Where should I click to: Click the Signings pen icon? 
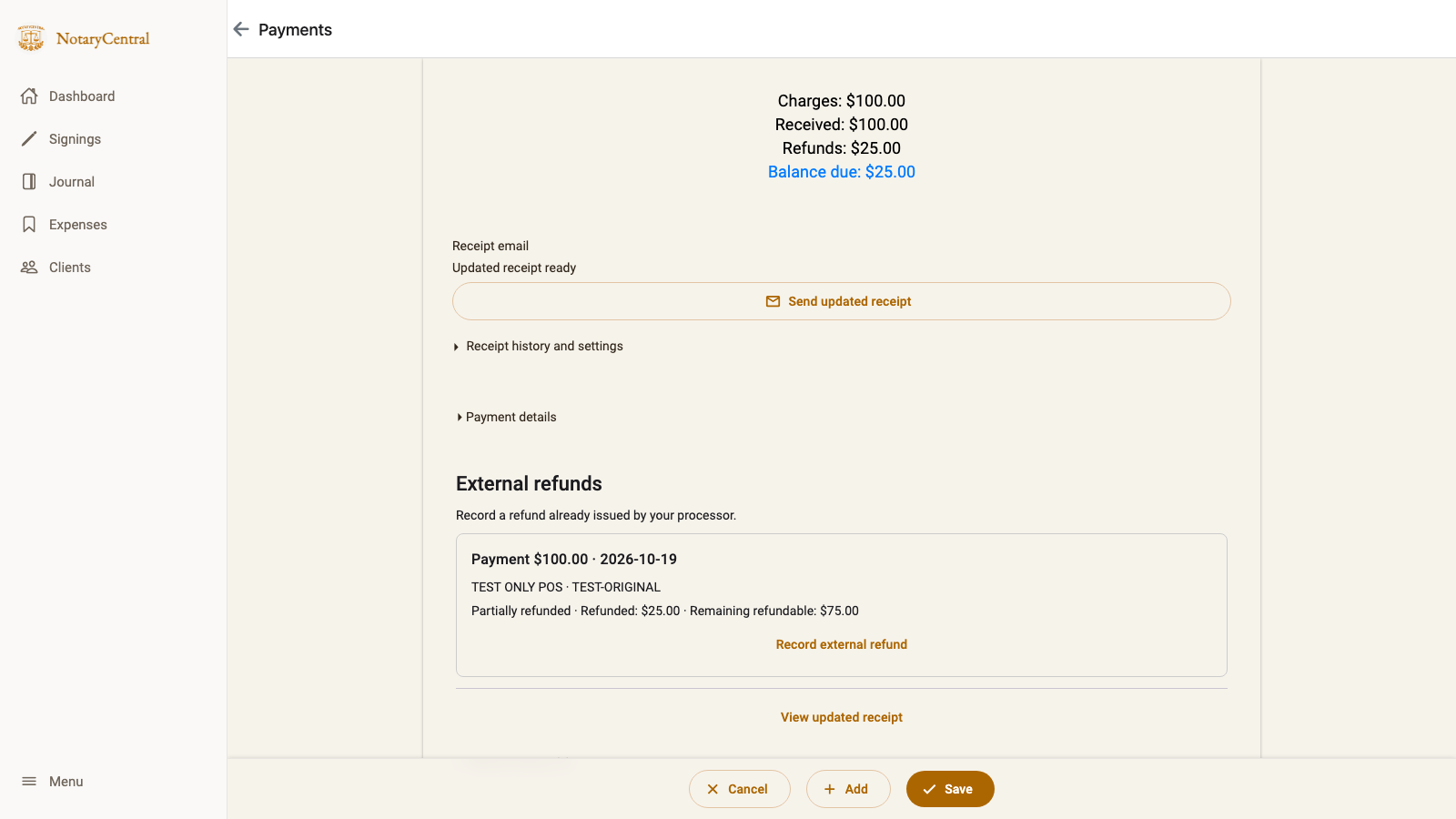pos(29,138)
